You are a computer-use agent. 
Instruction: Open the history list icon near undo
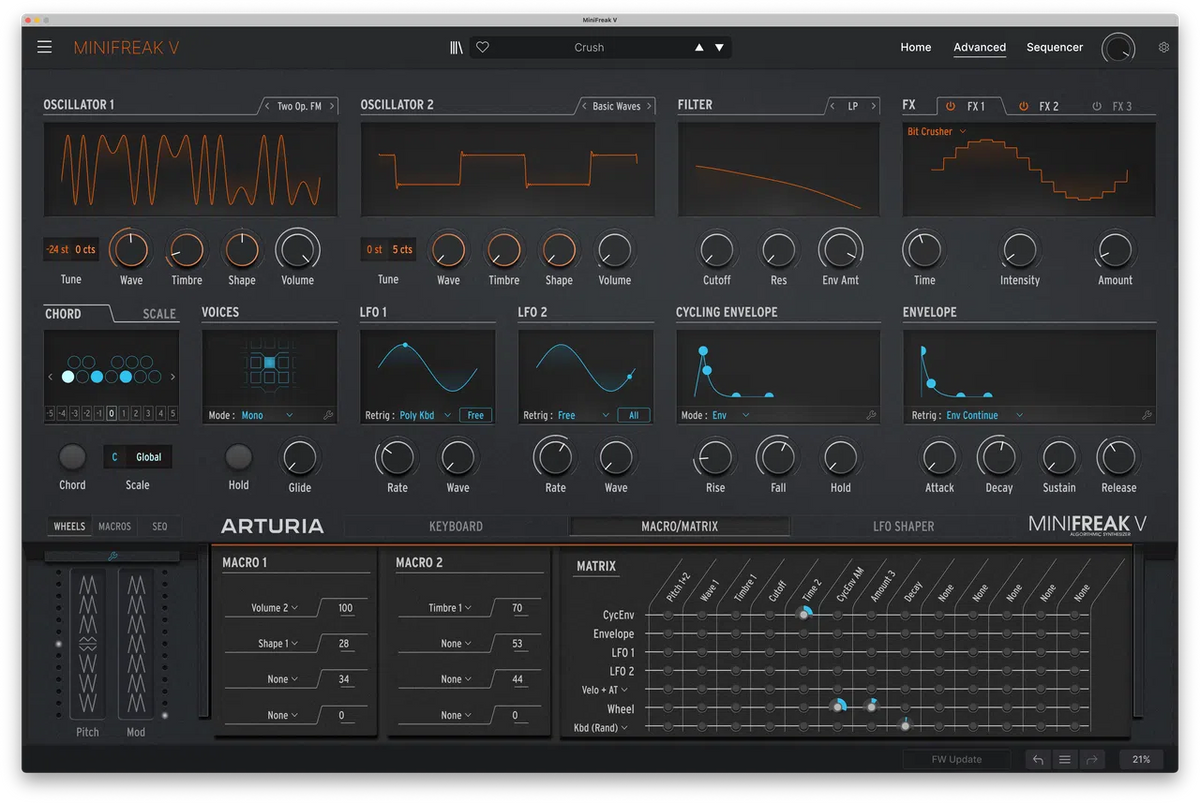(1065, 759)
